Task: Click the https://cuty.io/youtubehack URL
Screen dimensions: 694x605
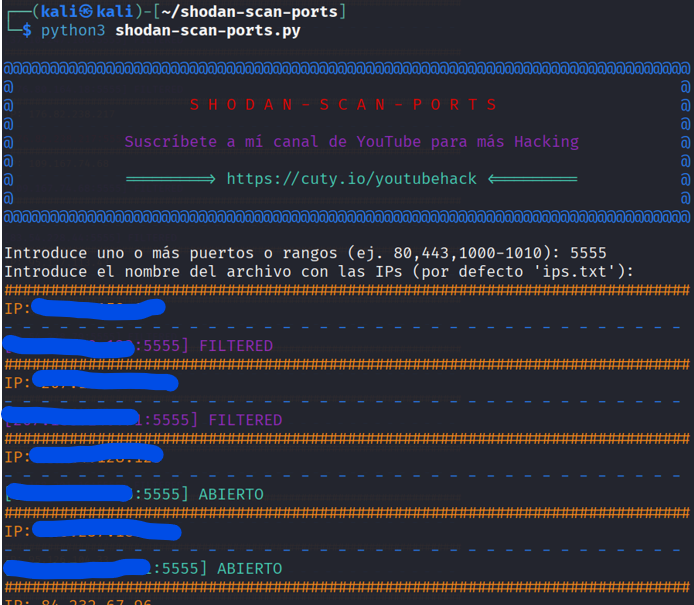Action: pyautogui.click(x=351, y=179)
